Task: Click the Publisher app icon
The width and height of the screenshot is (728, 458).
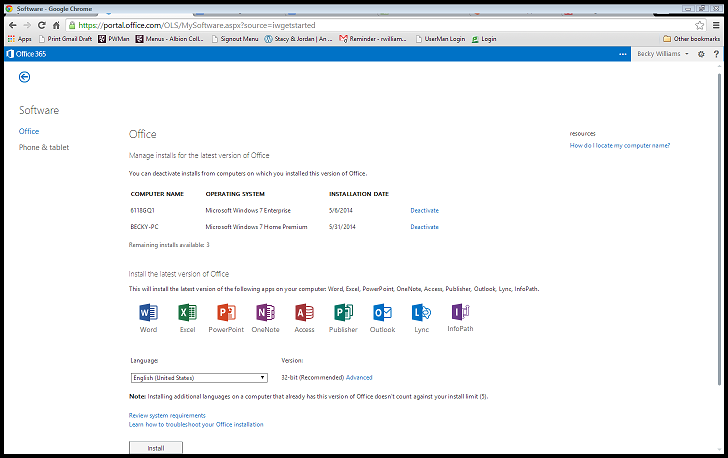Action: click(343, 313)
